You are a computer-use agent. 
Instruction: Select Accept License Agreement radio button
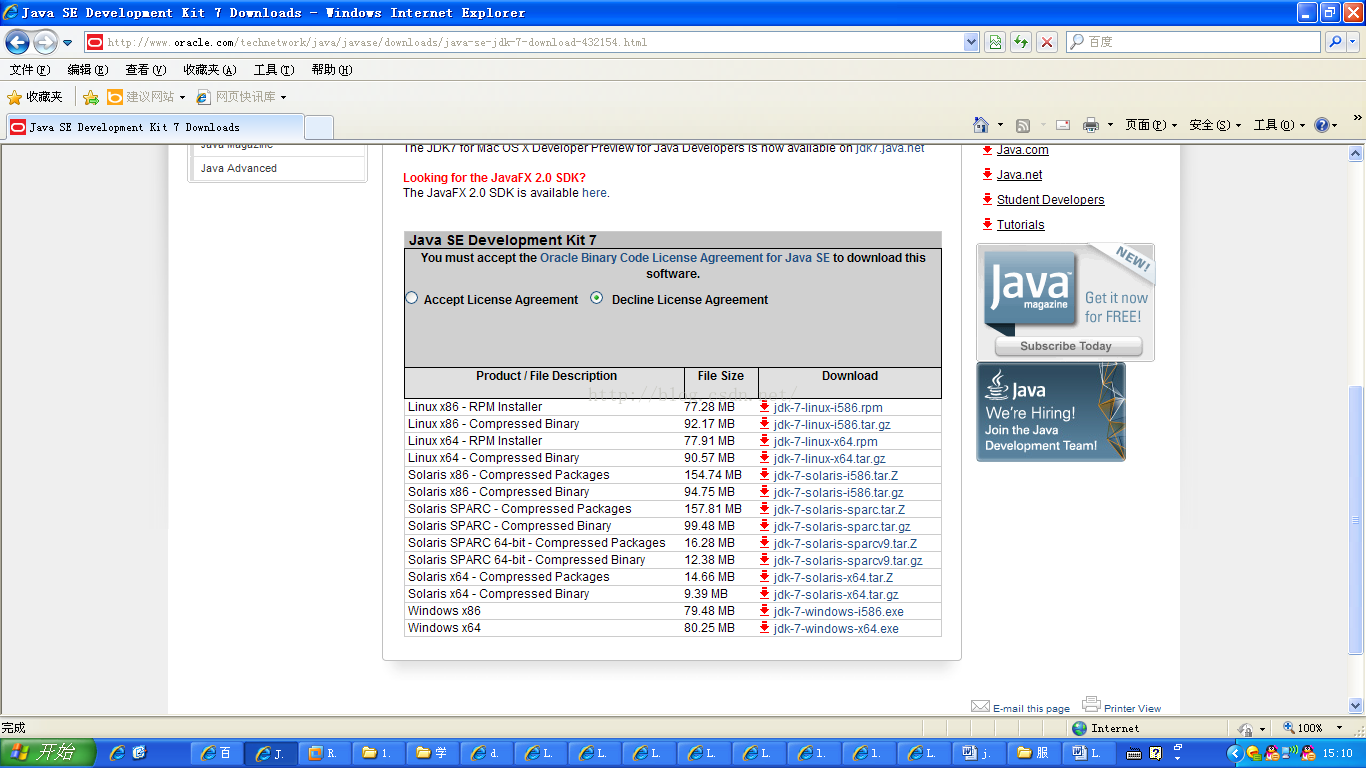click(411, 298)
